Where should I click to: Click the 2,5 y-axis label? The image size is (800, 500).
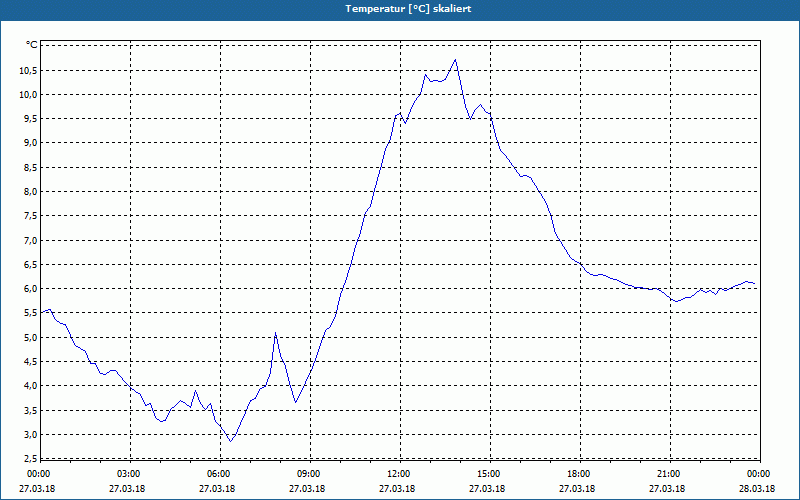pos(31,459)
